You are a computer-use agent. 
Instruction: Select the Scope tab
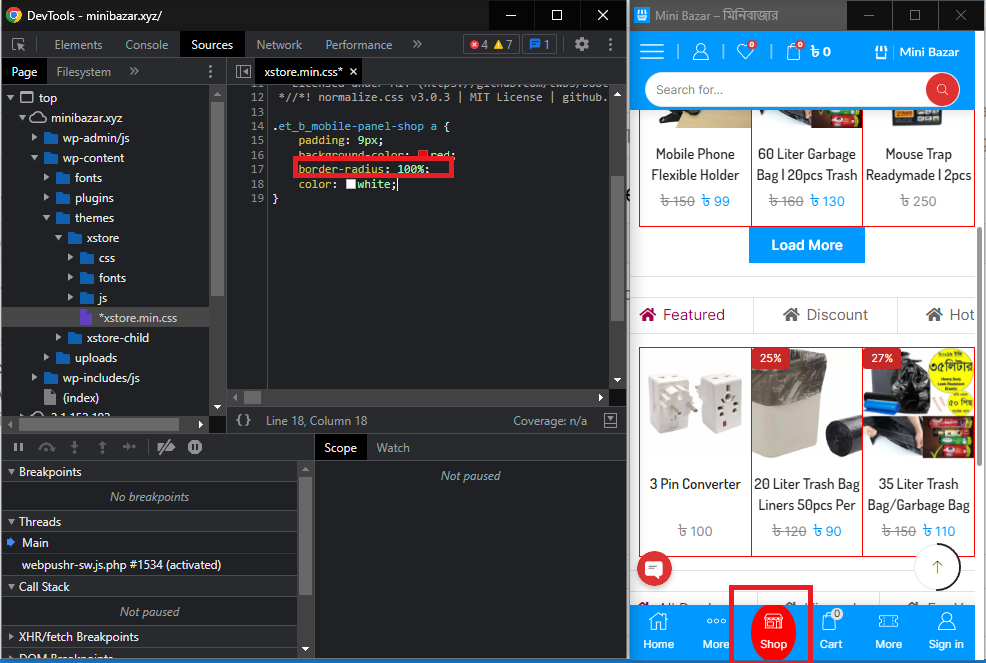point(340,448)
